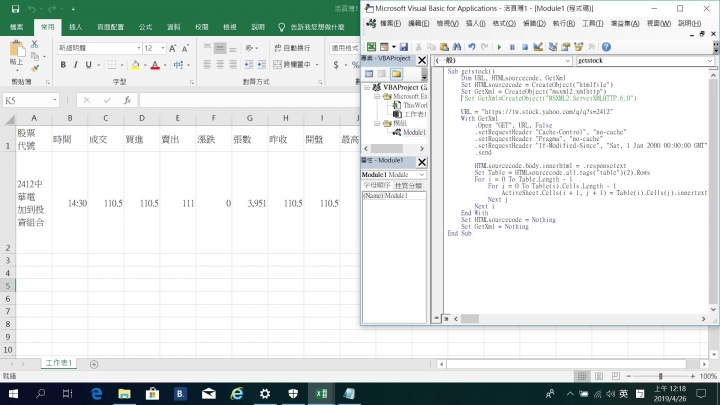Switch to Page Layout view in status bar

(599, 376)
